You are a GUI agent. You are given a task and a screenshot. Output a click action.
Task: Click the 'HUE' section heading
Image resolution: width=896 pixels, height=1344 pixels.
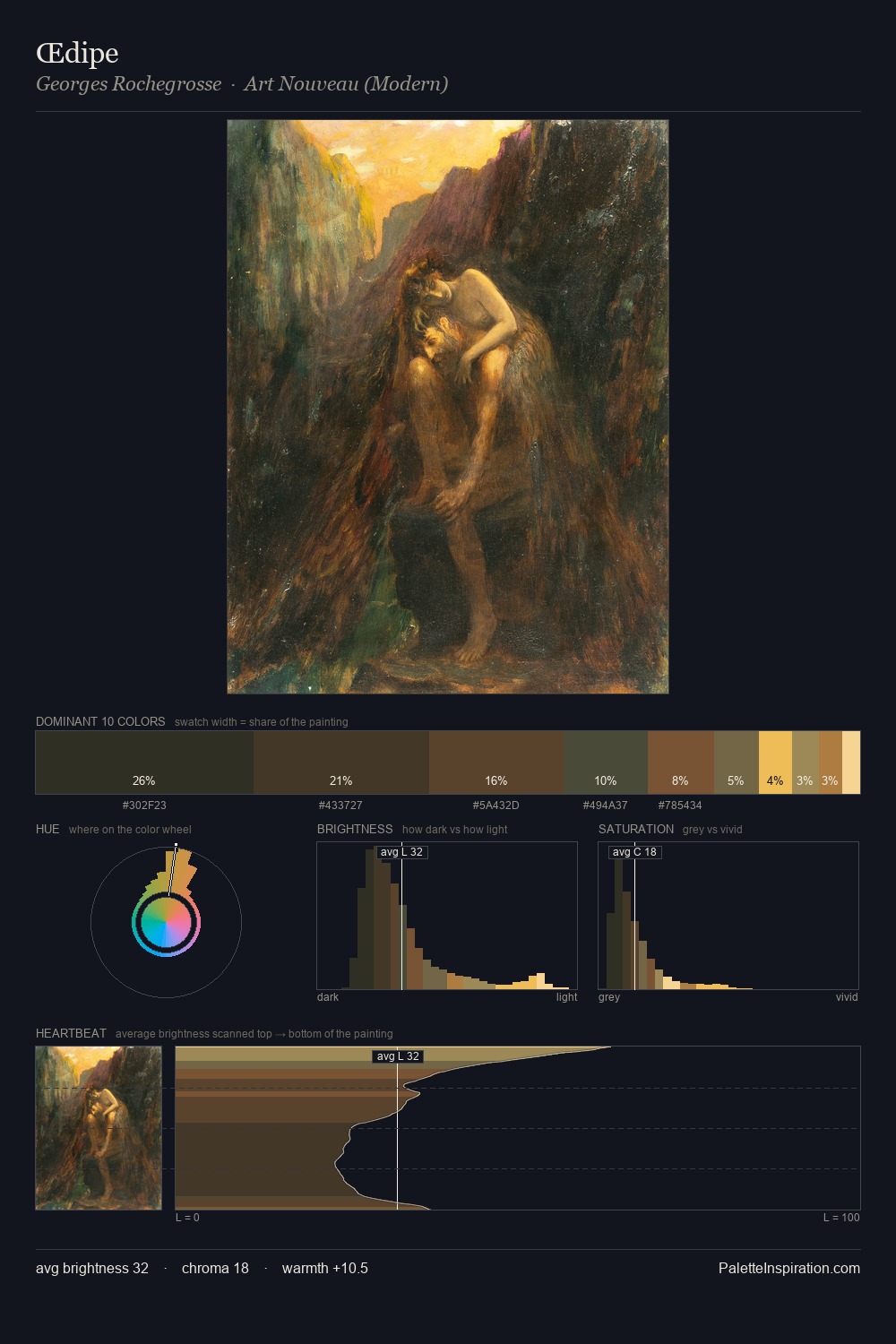click(x=47, y=829)
